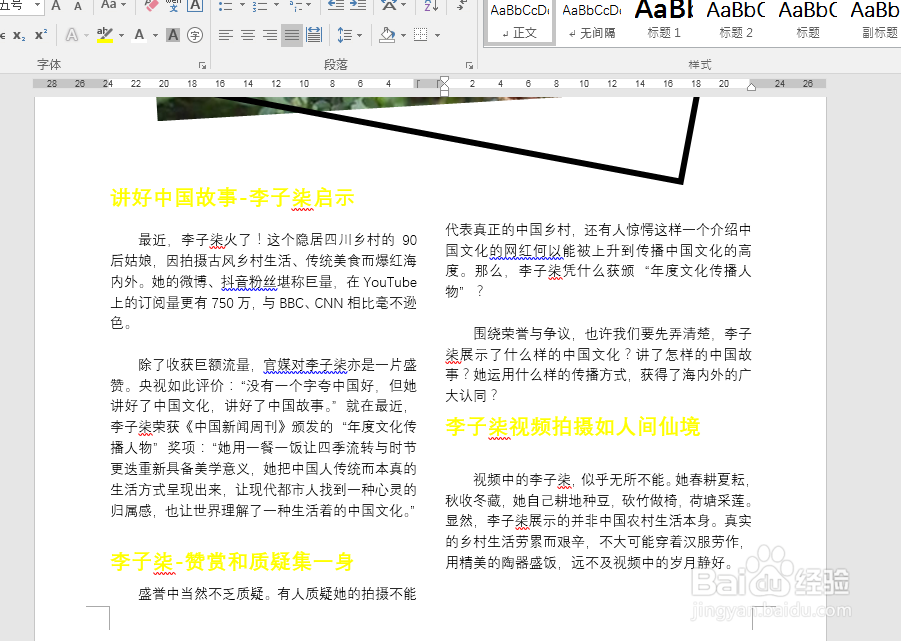Select the text highlight color icon
The image size is (901, 641).
[x=103, y=33]
